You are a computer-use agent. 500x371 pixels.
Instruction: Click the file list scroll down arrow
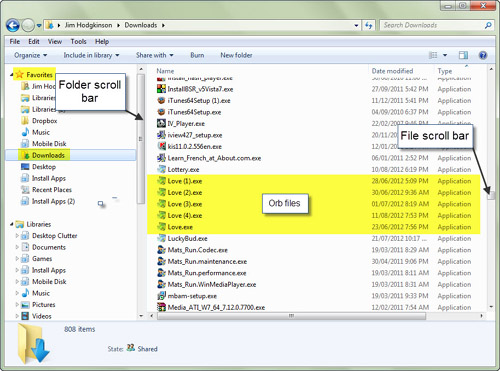point(491,307)
